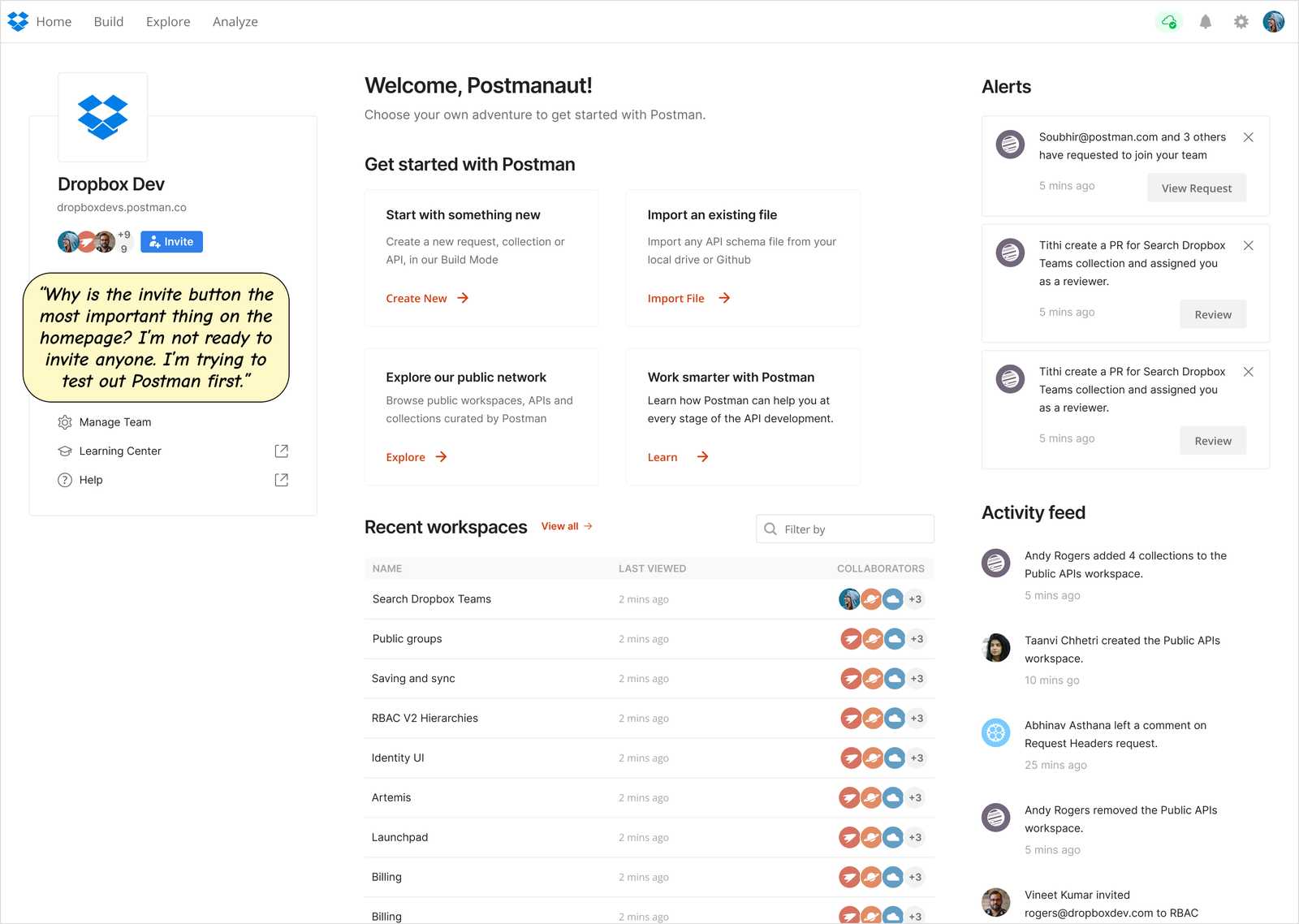The width and height of the screenshot is (1299, 924).
Task: Click the COLLABORATORS column header
Action: [881, 568]
